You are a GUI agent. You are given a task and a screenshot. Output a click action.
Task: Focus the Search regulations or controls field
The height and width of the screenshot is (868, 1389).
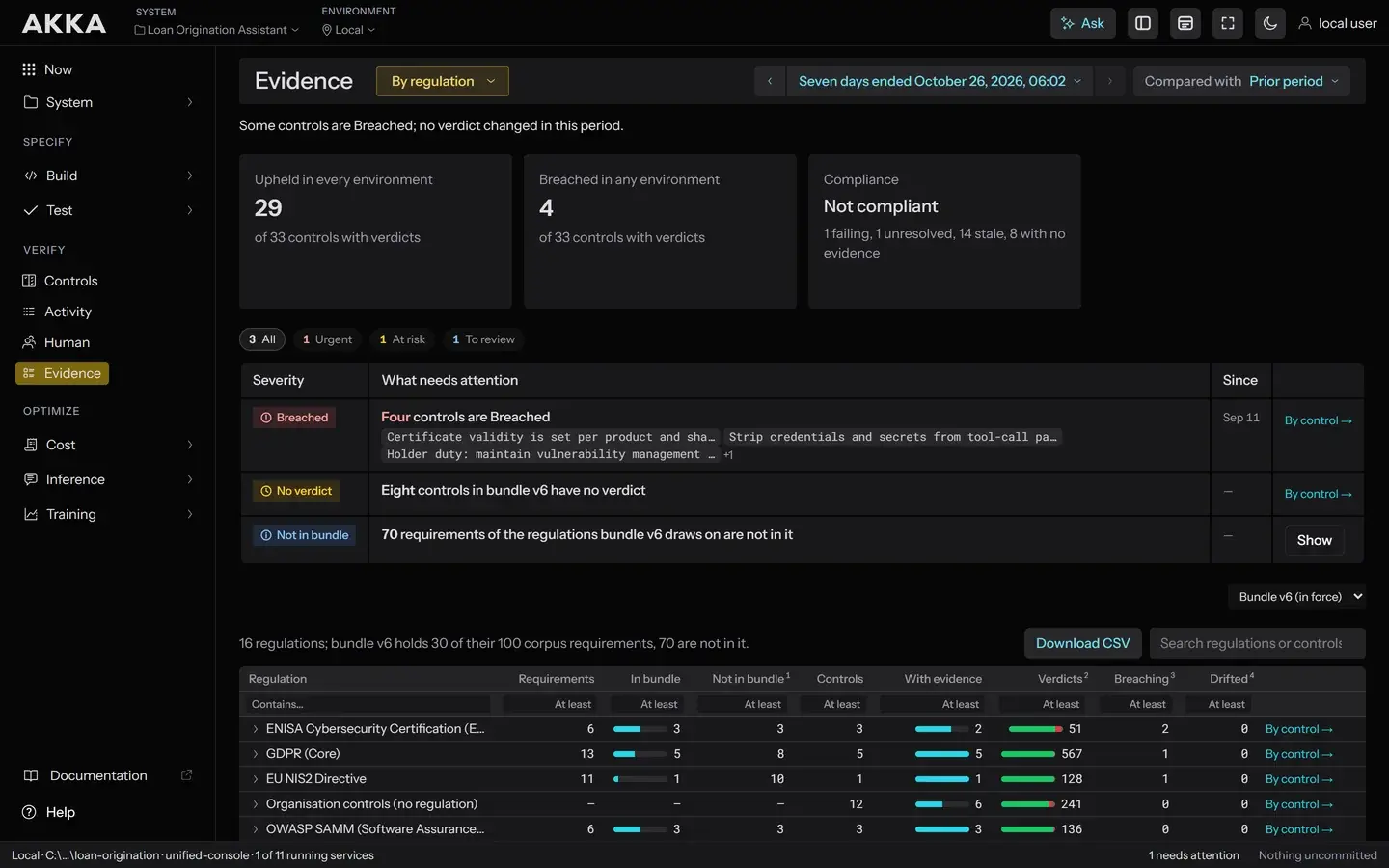point(1257,643)
